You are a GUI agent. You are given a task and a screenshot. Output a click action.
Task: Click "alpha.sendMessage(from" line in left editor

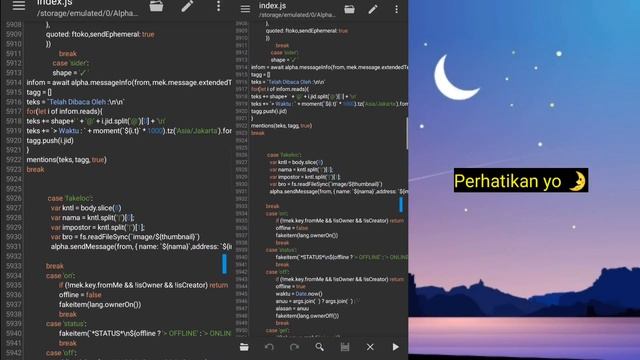point(141,247)
